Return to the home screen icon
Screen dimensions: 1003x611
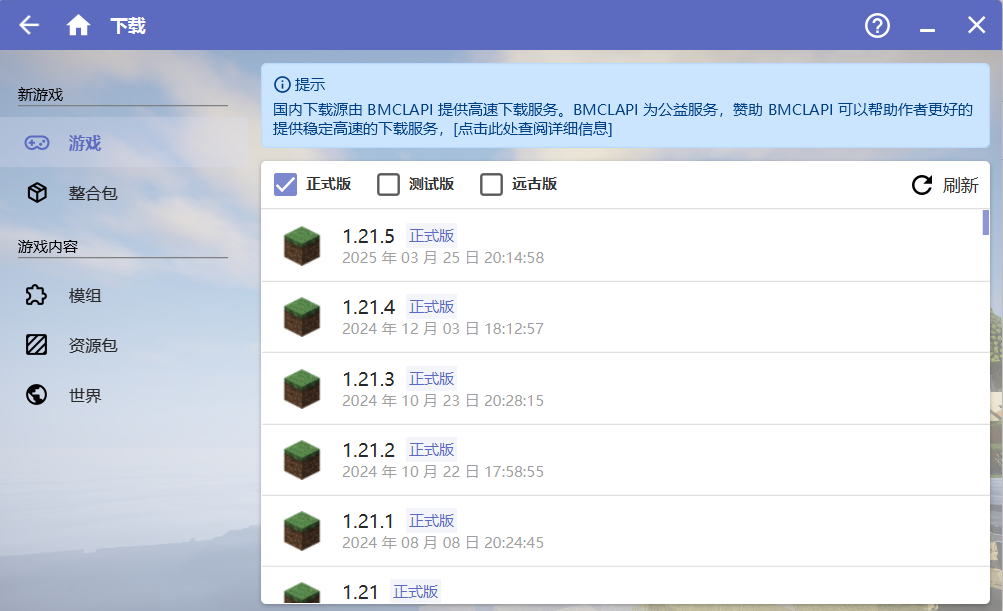[78, 25]
